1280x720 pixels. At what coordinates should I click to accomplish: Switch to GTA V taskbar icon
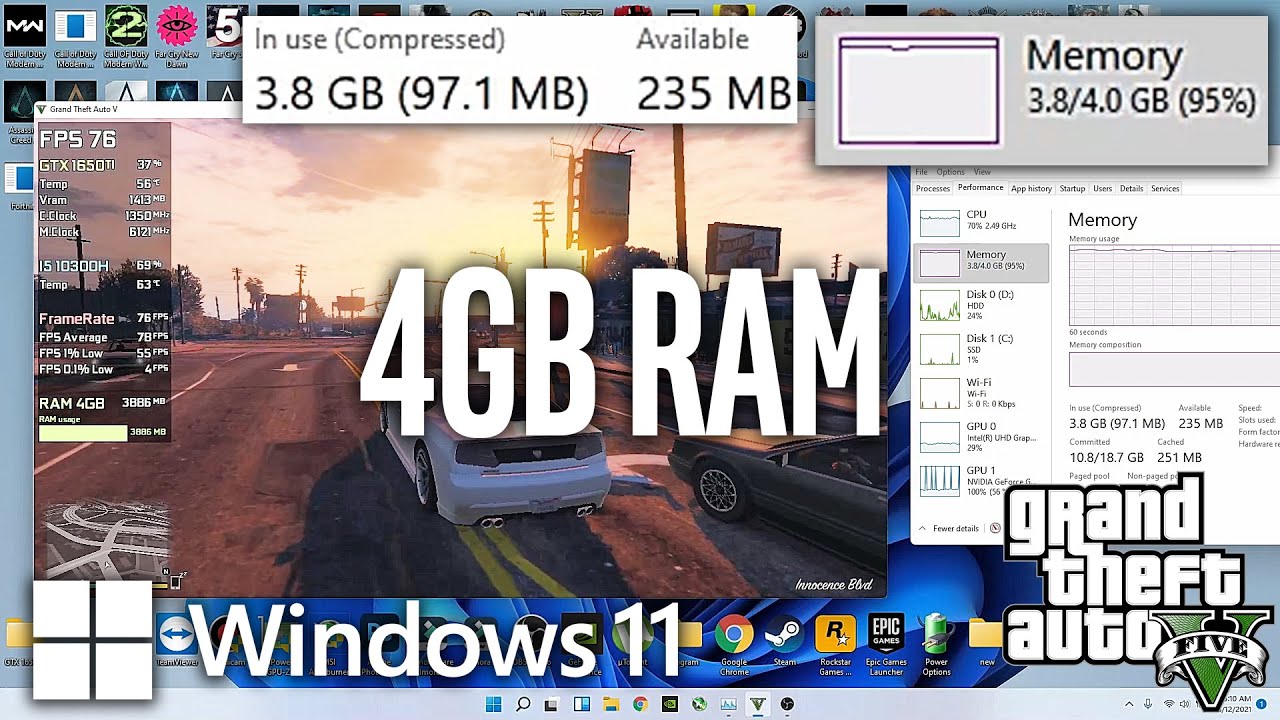[758, 704]
